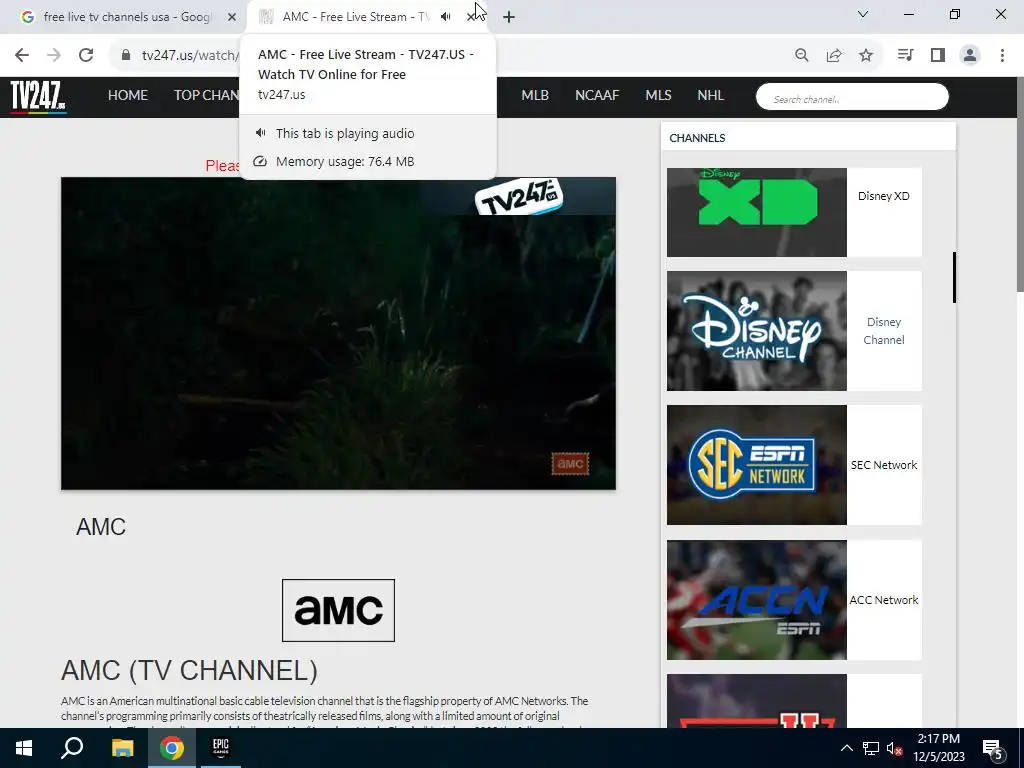Click the AMC live video player
The width and height of the screenshot is (1024, 768).
point(338,333)
